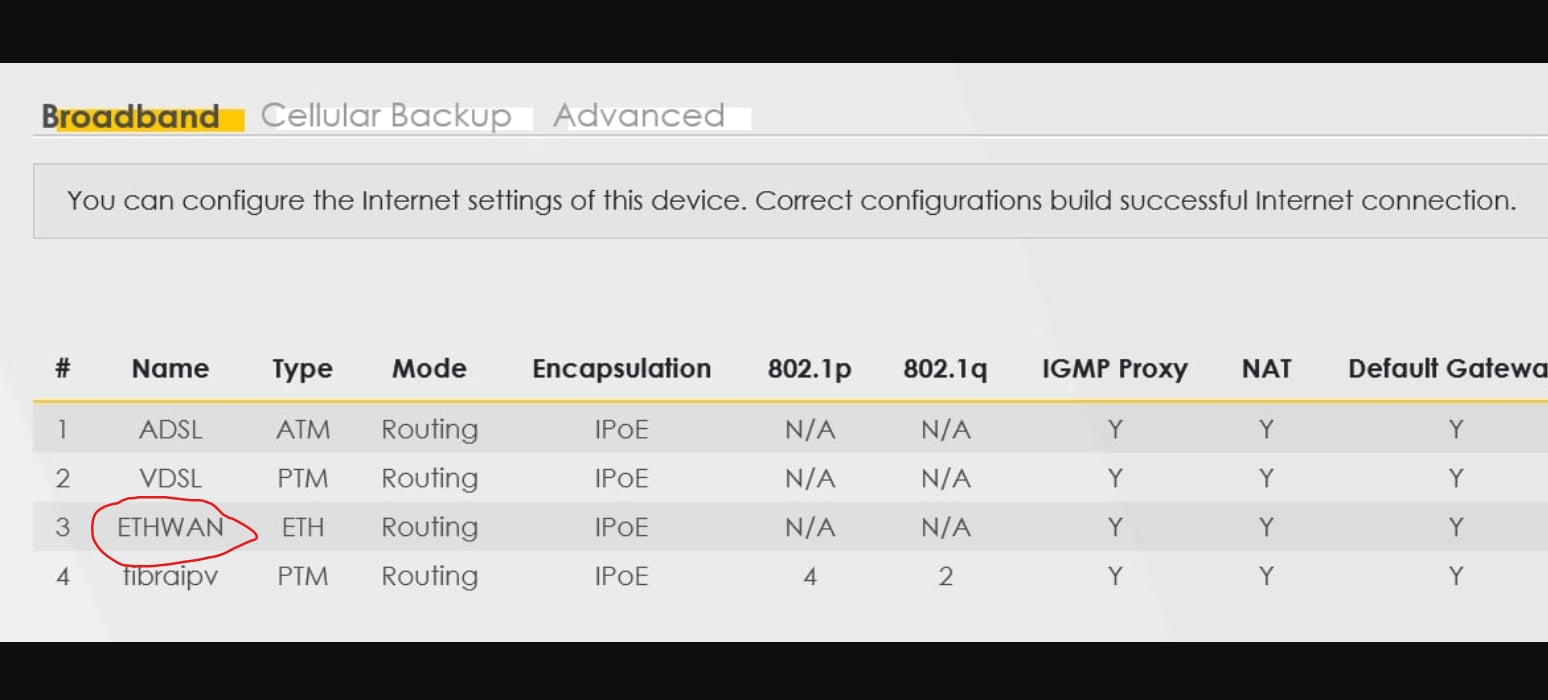Click the ETH type in ETHWAN row
Viewport: 1548px width, 700px height.
pyautogui.click(x=302, y=527)
